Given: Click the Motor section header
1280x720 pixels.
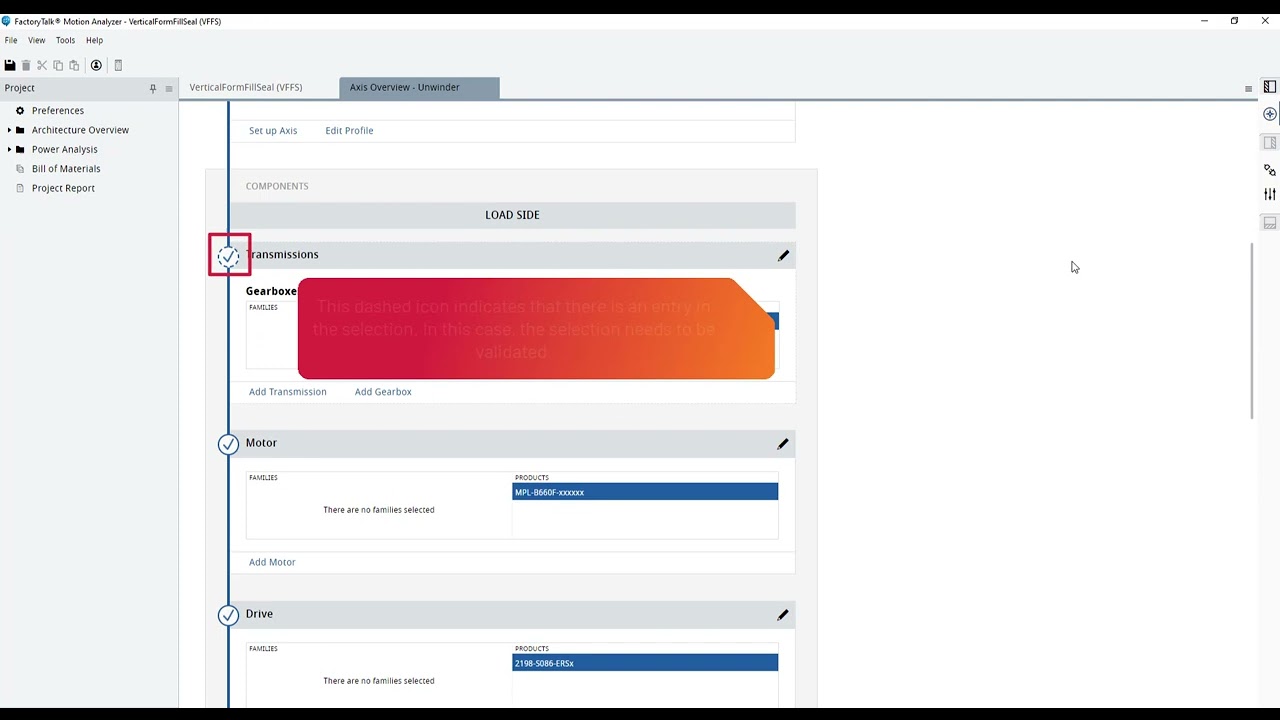Looking at the screenshot, I should click(512, 443).
